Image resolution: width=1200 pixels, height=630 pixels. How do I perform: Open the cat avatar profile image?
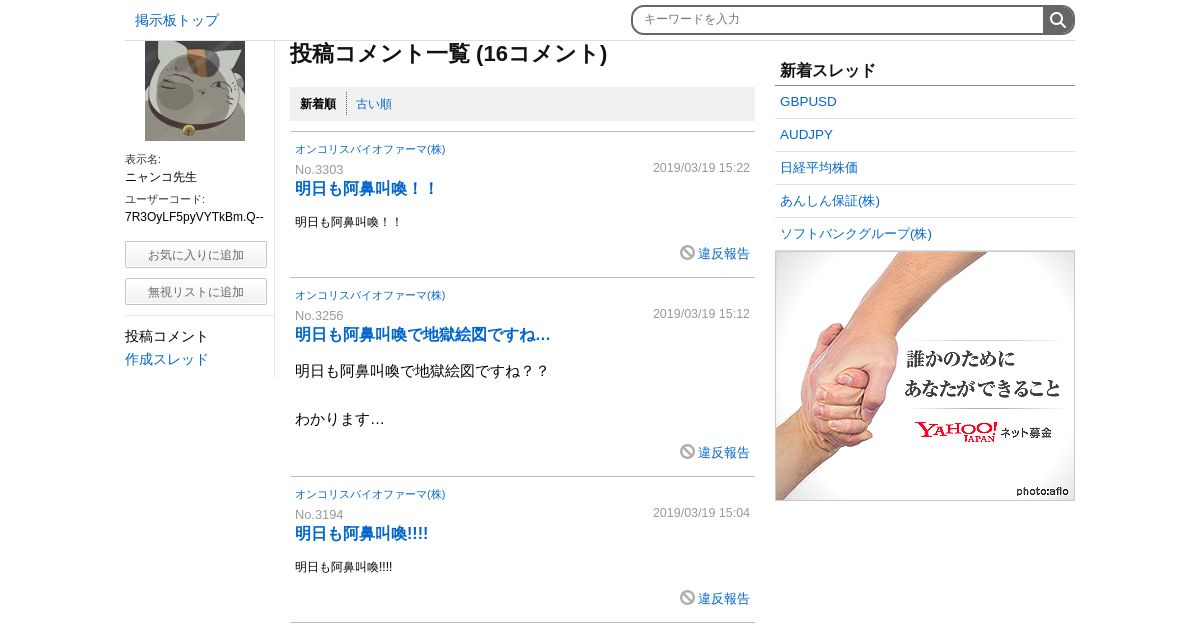pyautogui.click(x=195, y=91)
